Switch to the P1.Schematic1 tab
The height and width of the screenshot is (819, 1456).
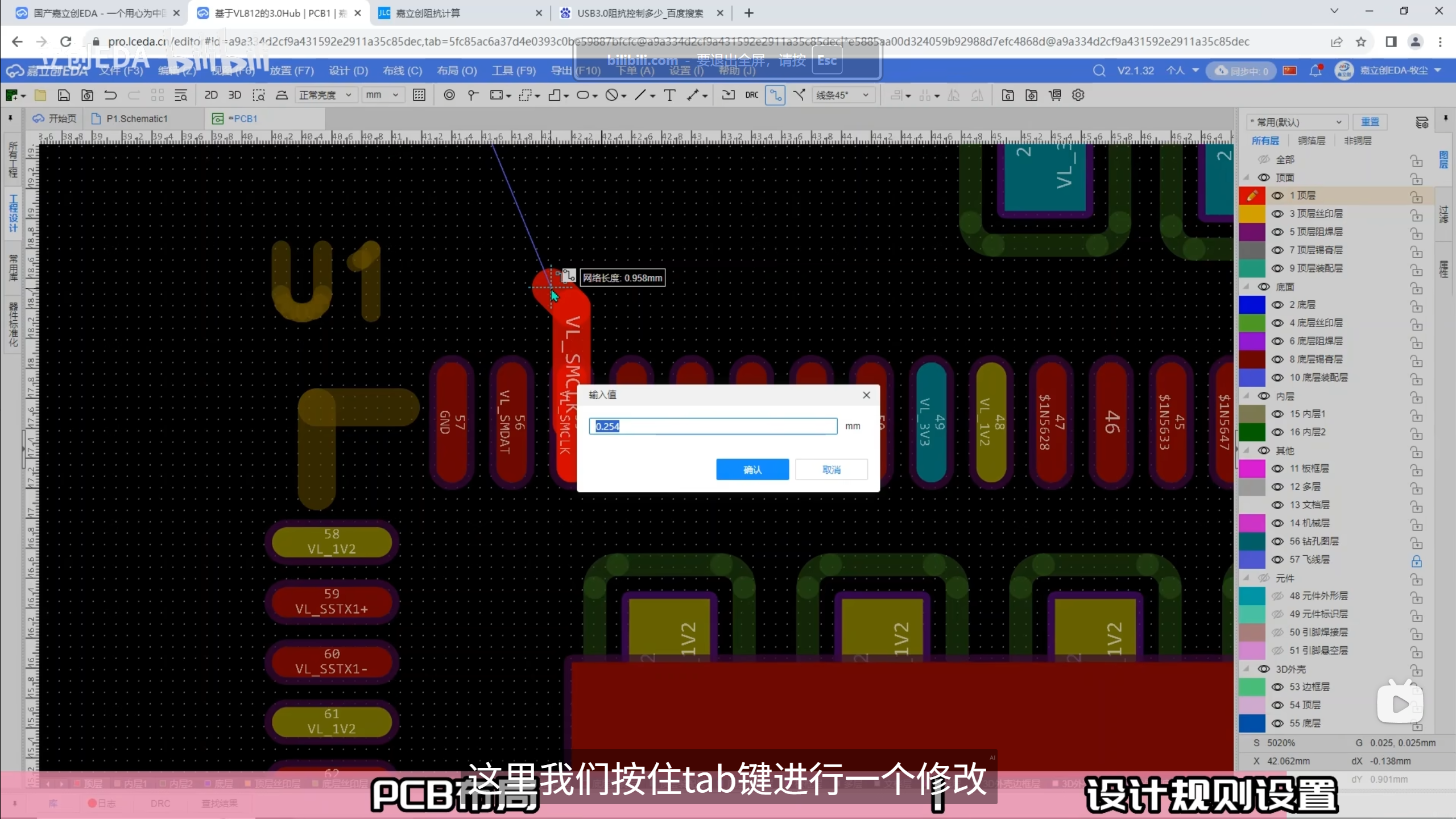coord(136,118)
